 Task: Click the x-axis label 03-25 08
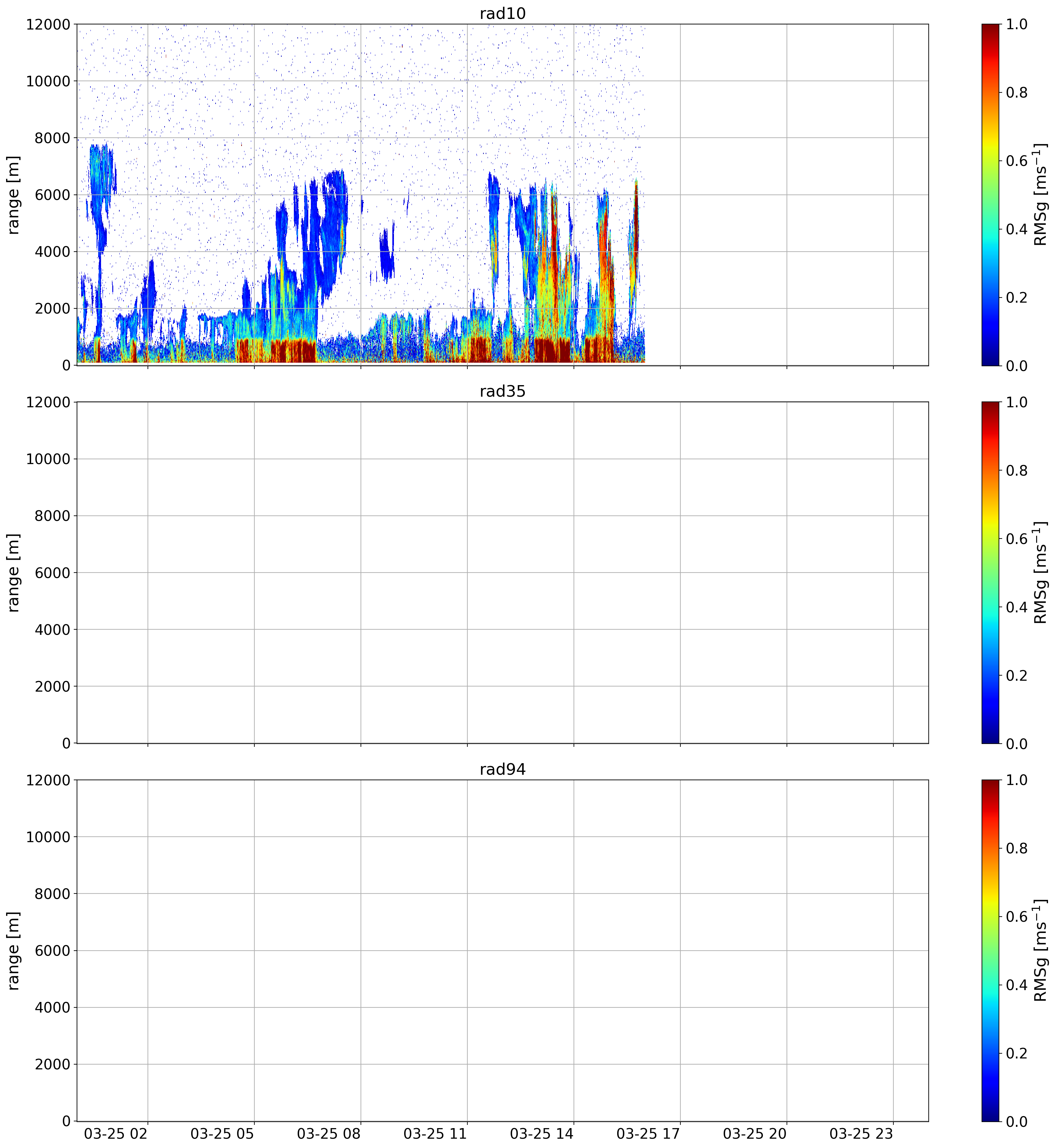tap(329, 1134)
